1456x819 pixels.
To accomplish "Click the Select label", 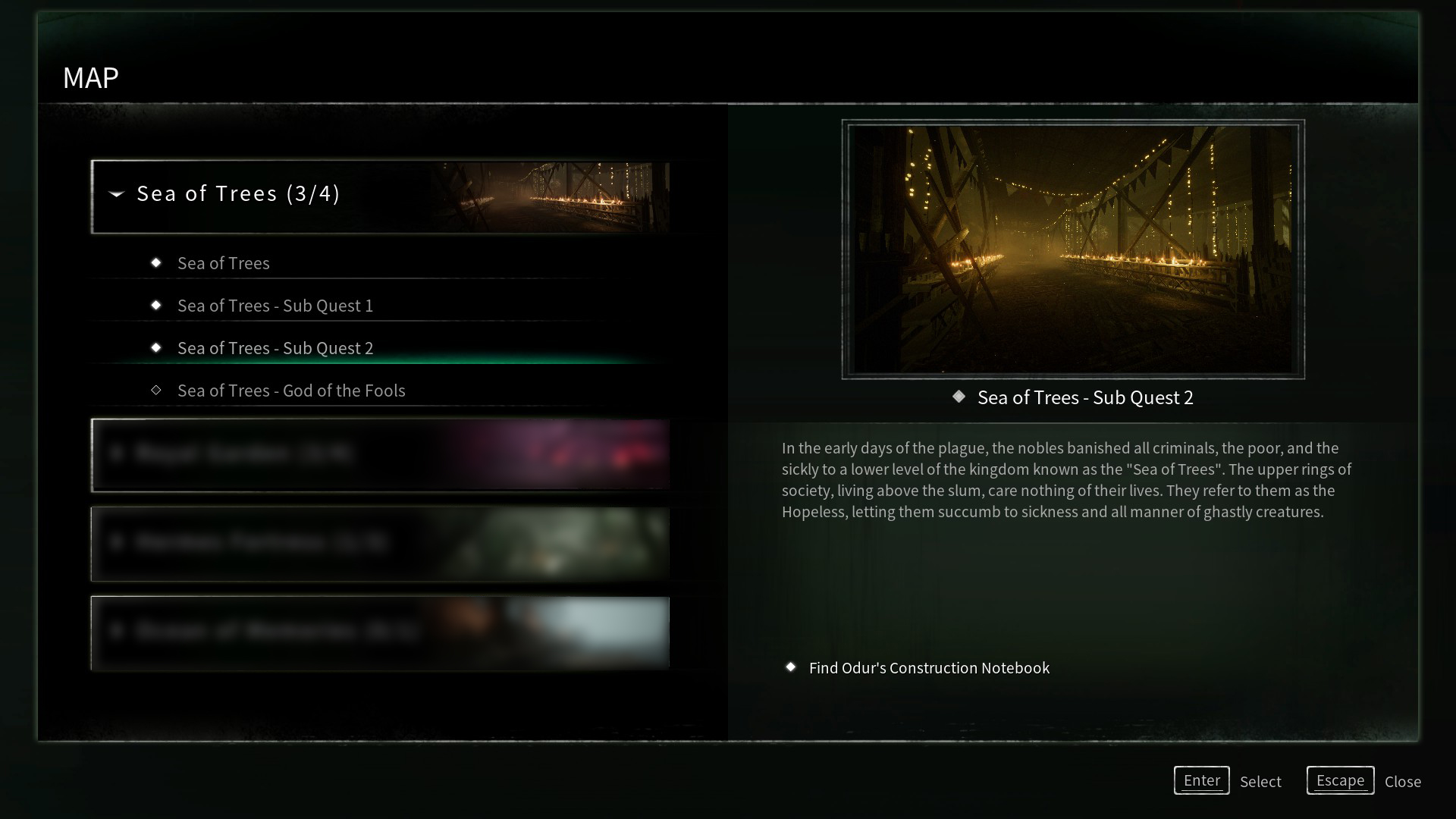I will click(x=1260, y=782).
